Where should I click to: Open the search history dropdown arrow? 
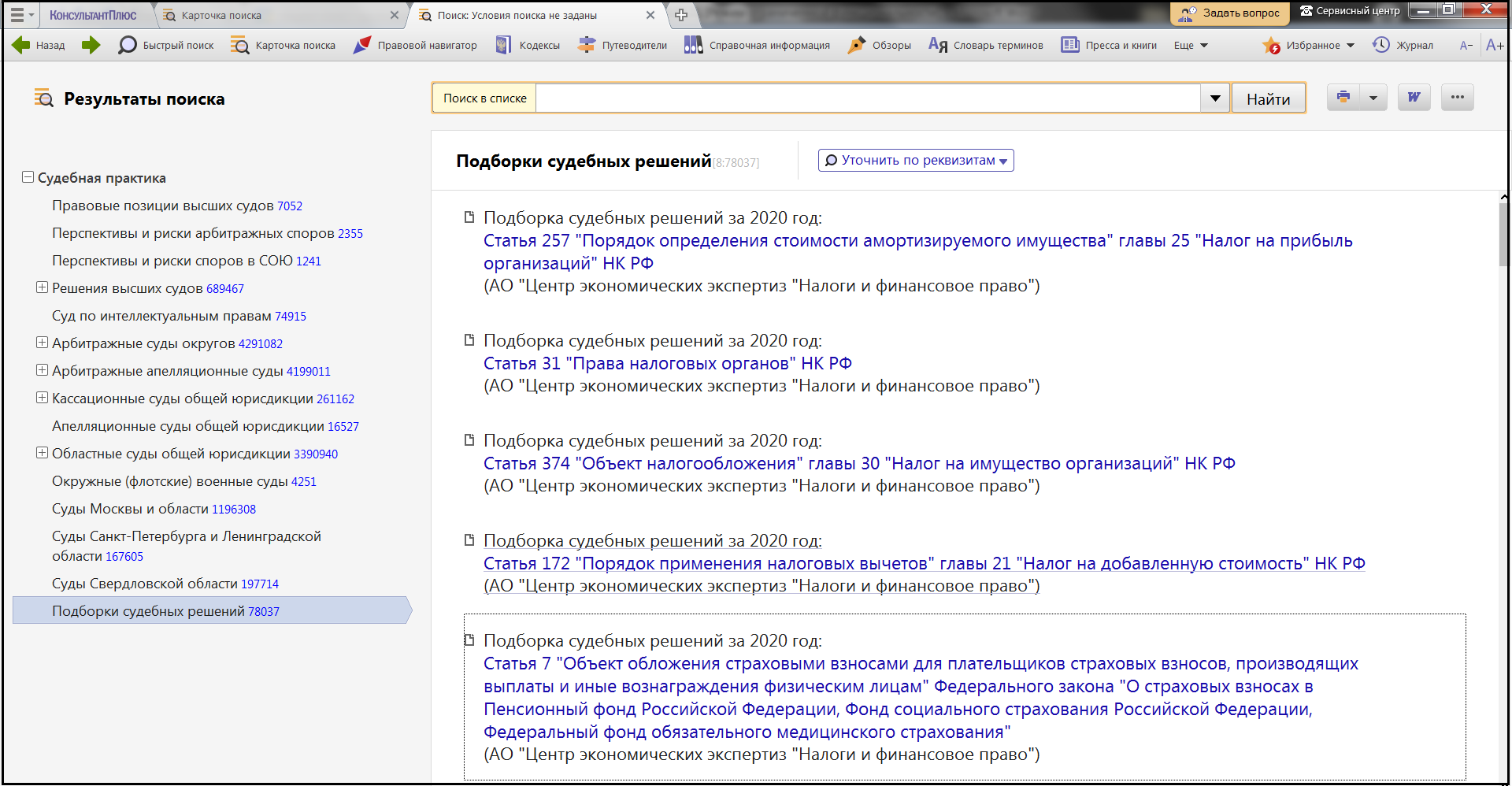(1215, 98)
